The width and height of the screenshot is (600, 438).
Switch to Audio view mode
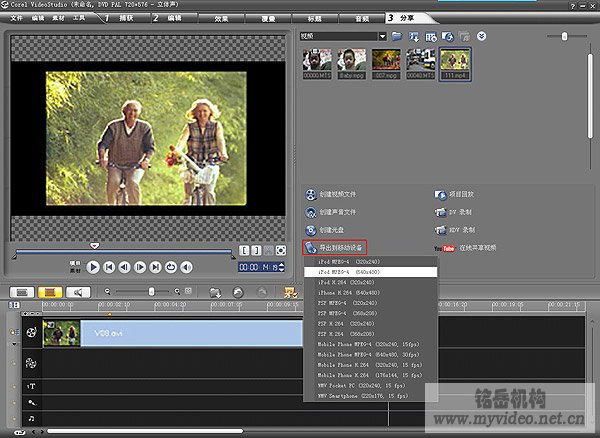point(77,292)
